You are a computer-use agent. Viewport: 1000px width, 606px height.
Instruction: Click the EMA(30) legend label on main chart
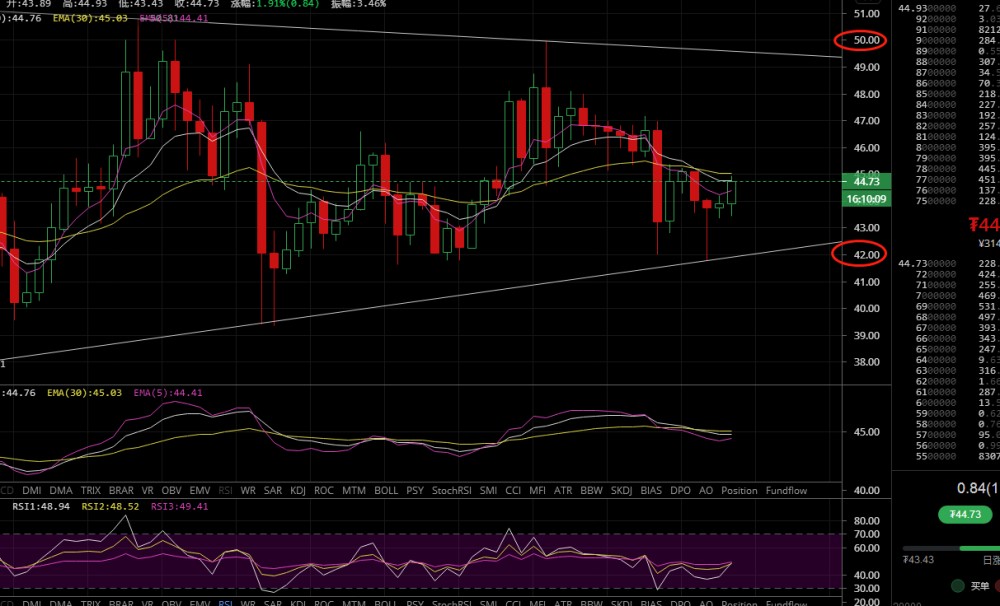point(75,18)
